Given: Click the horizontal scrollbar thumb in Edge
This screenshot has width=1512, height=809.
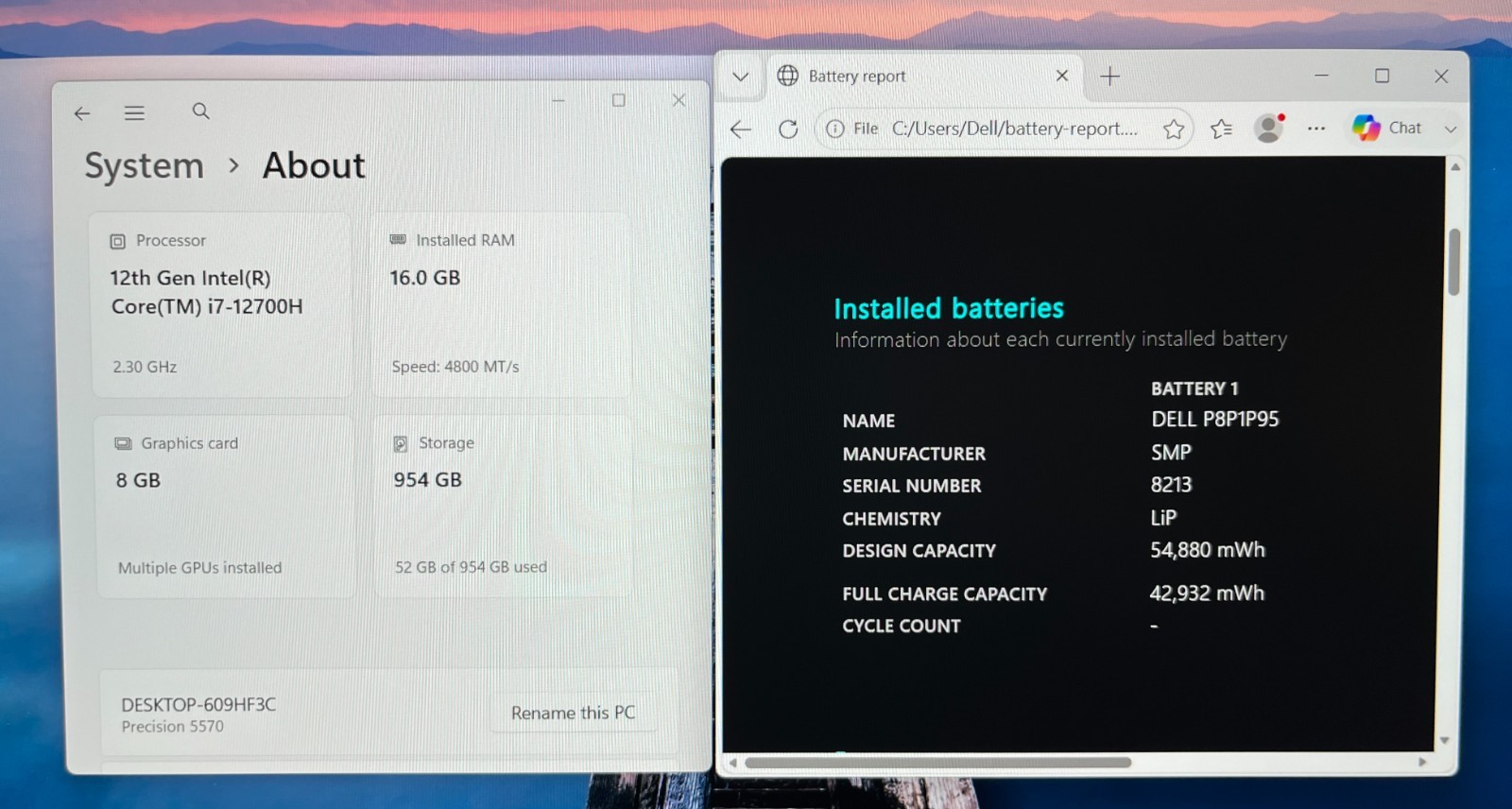Looking at the screenshot, I should click(936, 762).
